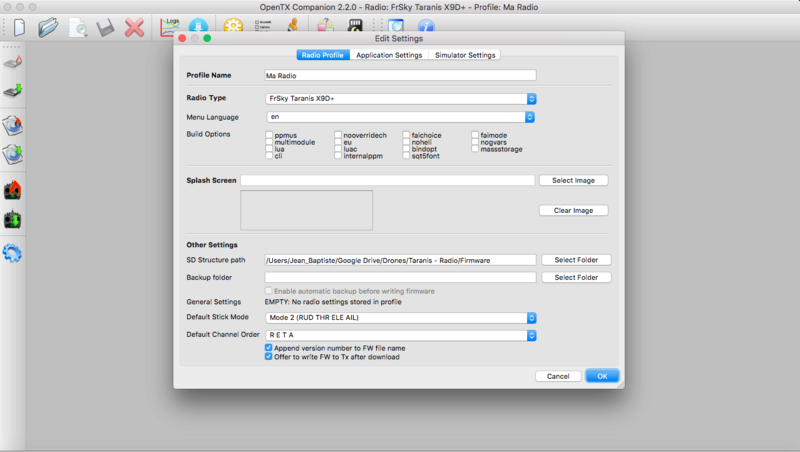Tick the faimode checkbox

475,135
